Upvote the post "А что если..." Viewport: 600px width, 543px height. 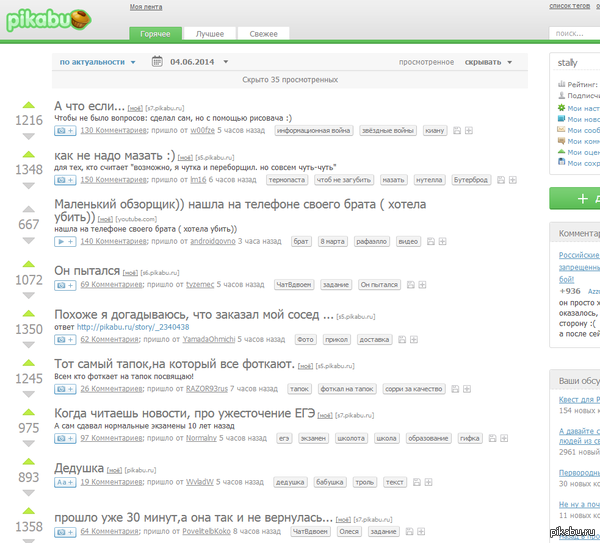29,103
